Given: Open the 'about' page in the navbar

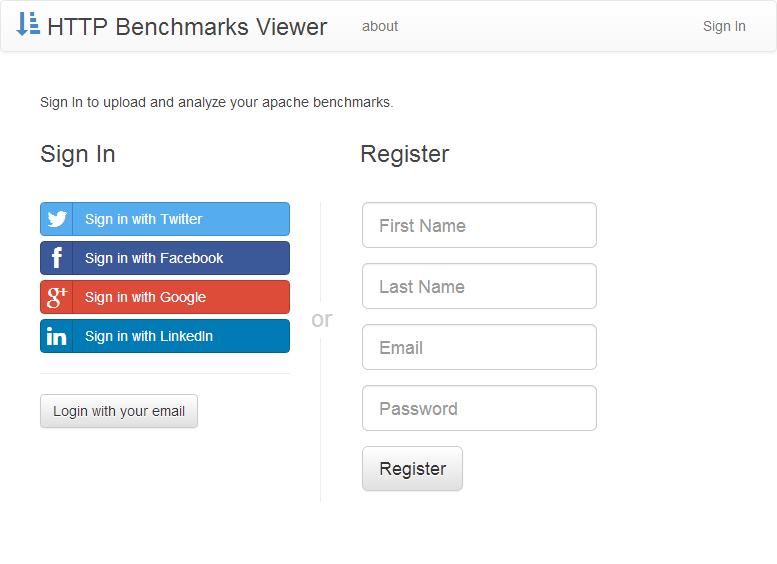Looking at the screenshot, I should tap(380, 26).
